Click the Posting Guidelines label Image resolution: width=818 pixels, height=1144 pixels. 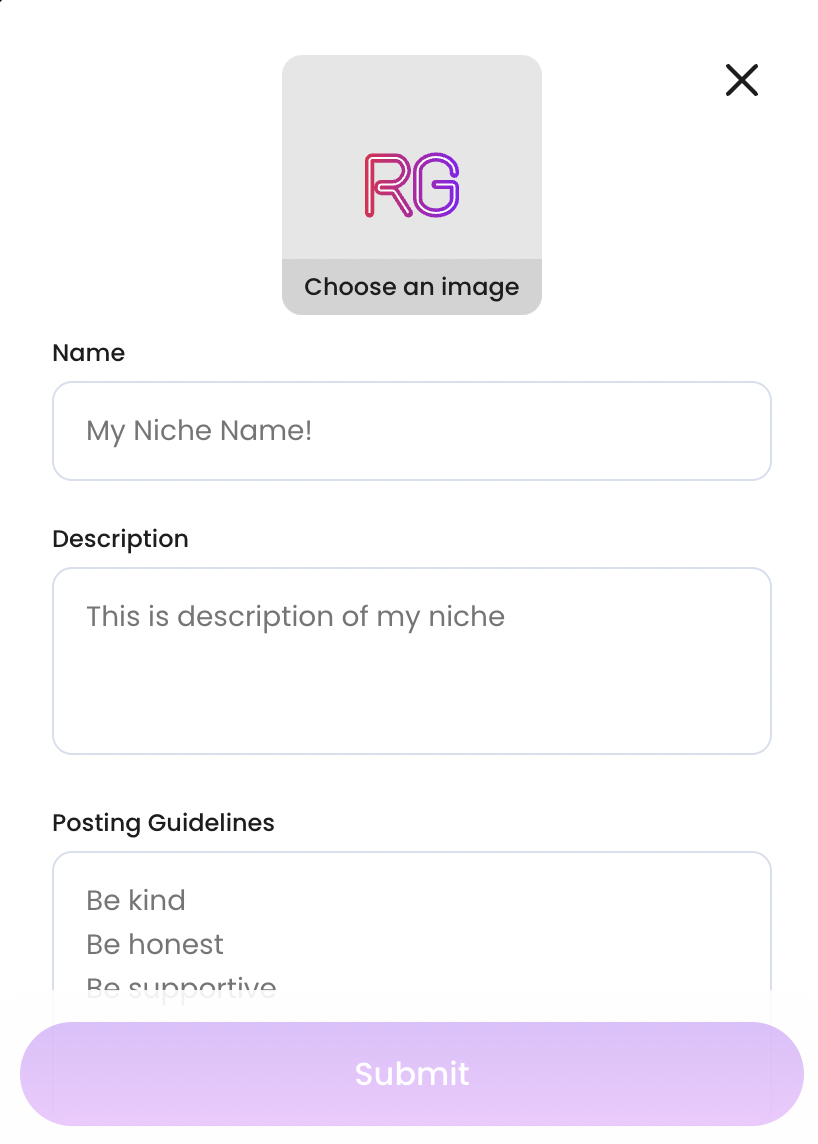[x=163, y=823]
